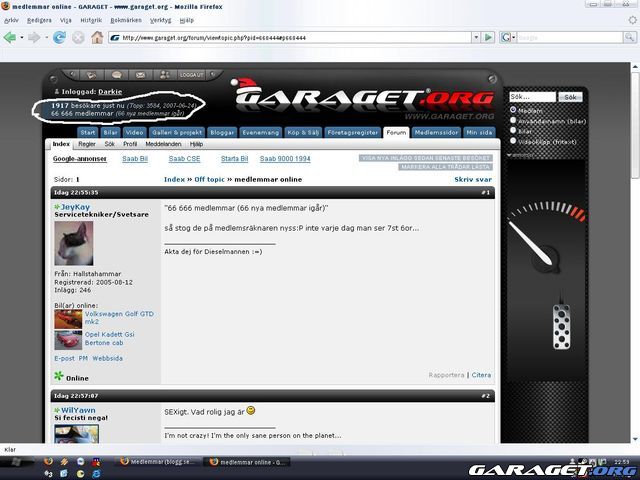Launch Firefox from the quick launch icons
The height and width of the screenshot is (480, 640).
point(48,462)
